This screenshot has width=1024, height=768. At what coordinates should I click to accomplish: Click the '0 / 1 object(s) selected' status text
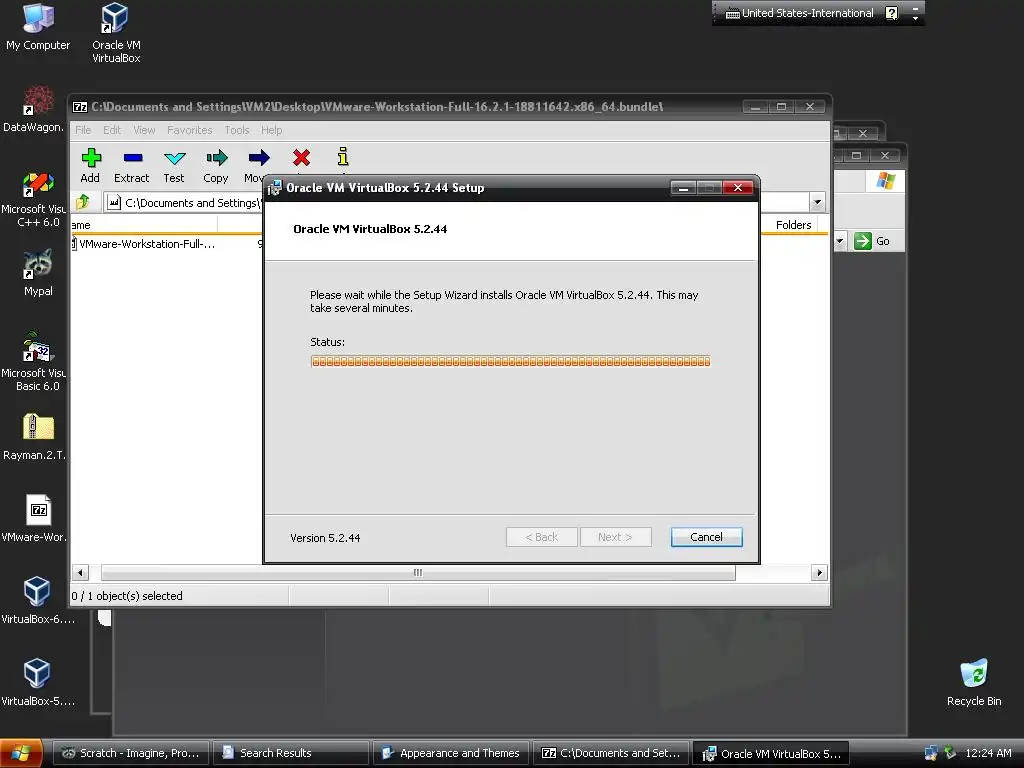click(127, 596)
